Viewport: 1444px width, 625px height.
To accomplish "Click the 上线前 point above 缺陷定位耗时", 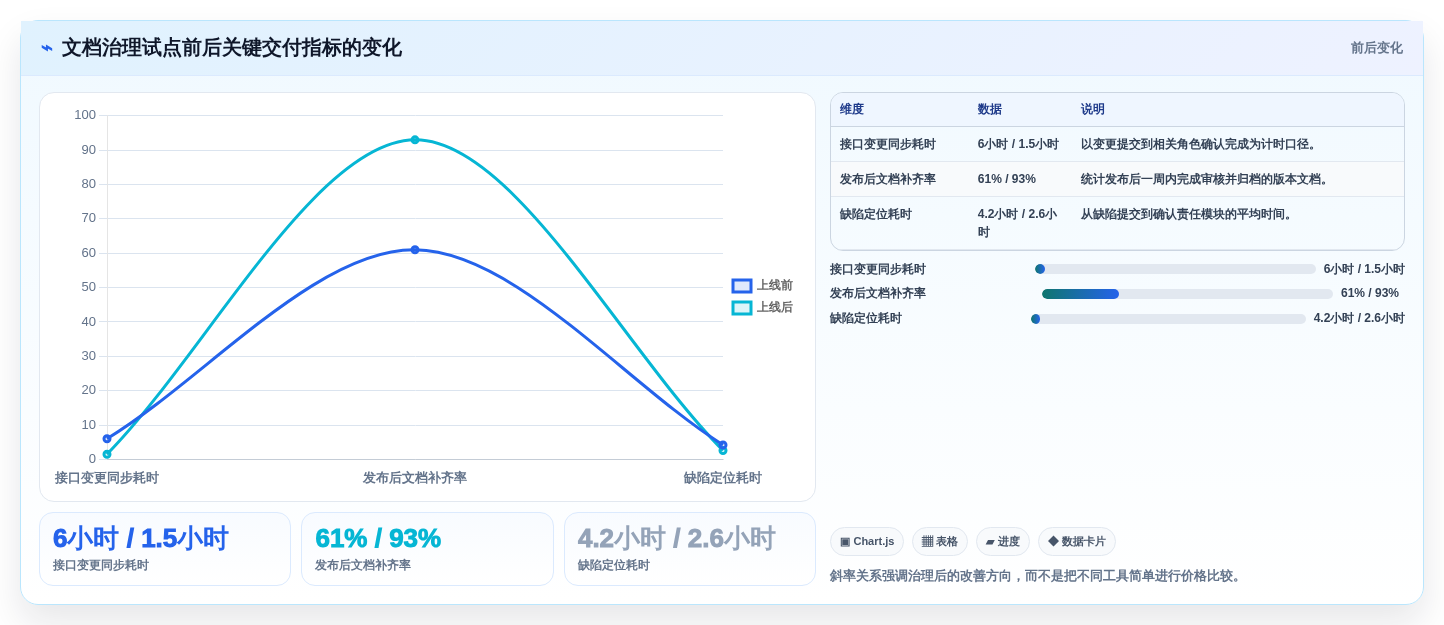I will tap(723, 445).
